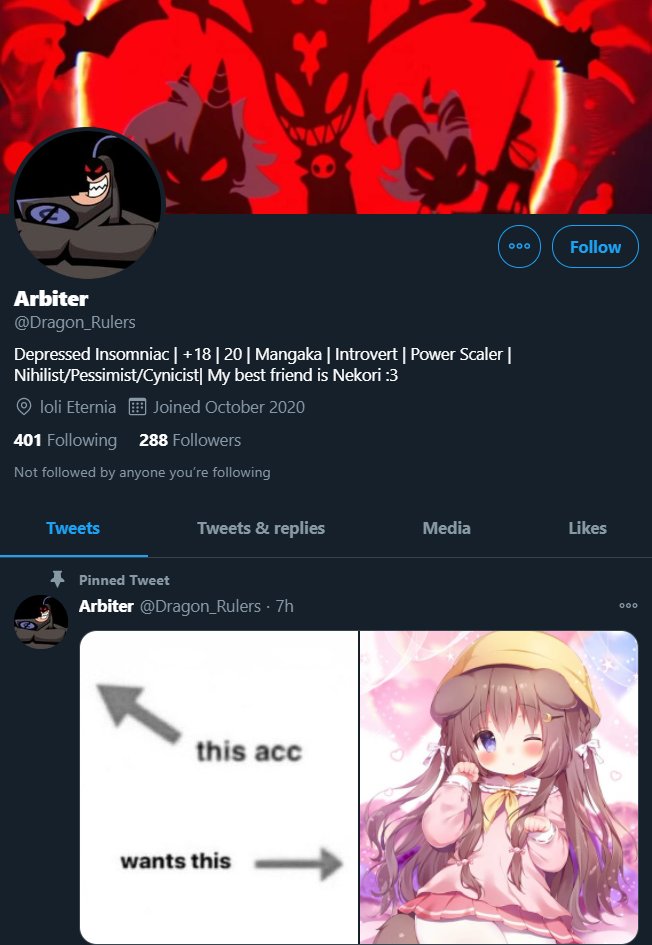Switch to Tweets & replies tab
Image resolution: width=652 pixels, height=945 pixels.
[x=261, y=528]
